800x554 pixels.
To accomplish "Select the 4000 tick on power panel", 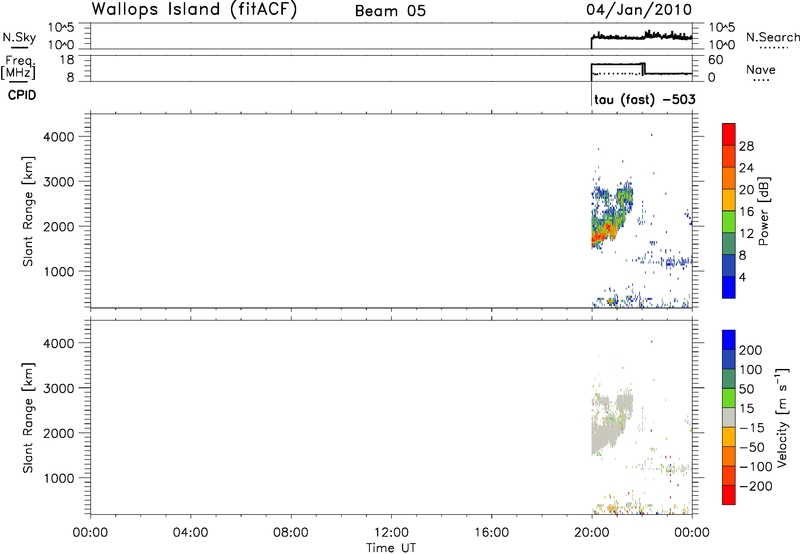I will (x=59, y=137).
